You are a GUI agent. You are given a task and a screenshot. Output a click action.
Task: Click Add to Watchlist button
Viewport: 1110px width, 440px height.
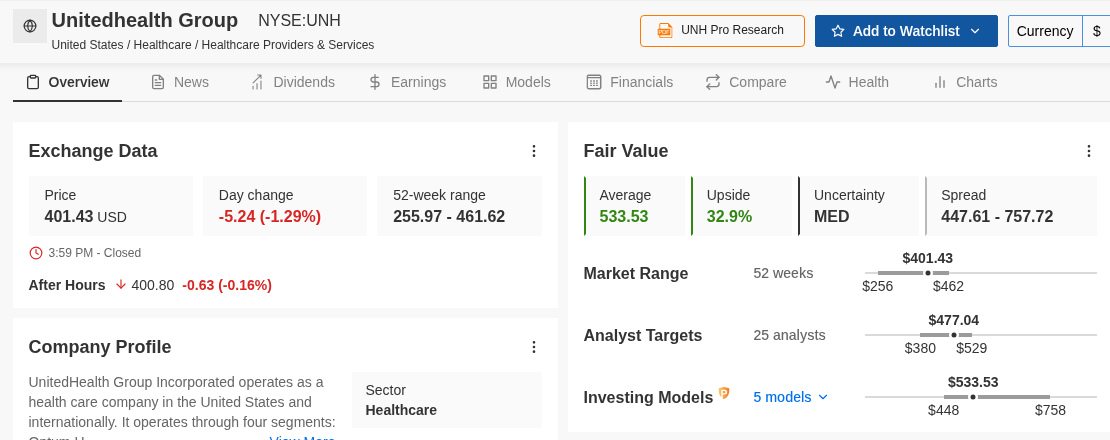[x=906, y=31]
